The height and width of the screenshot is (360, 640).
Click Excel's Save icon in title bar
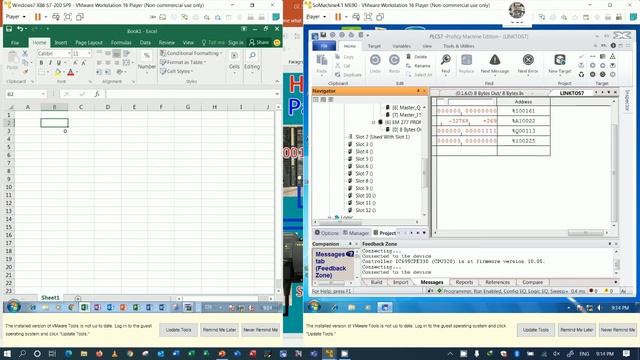[9, 29]
